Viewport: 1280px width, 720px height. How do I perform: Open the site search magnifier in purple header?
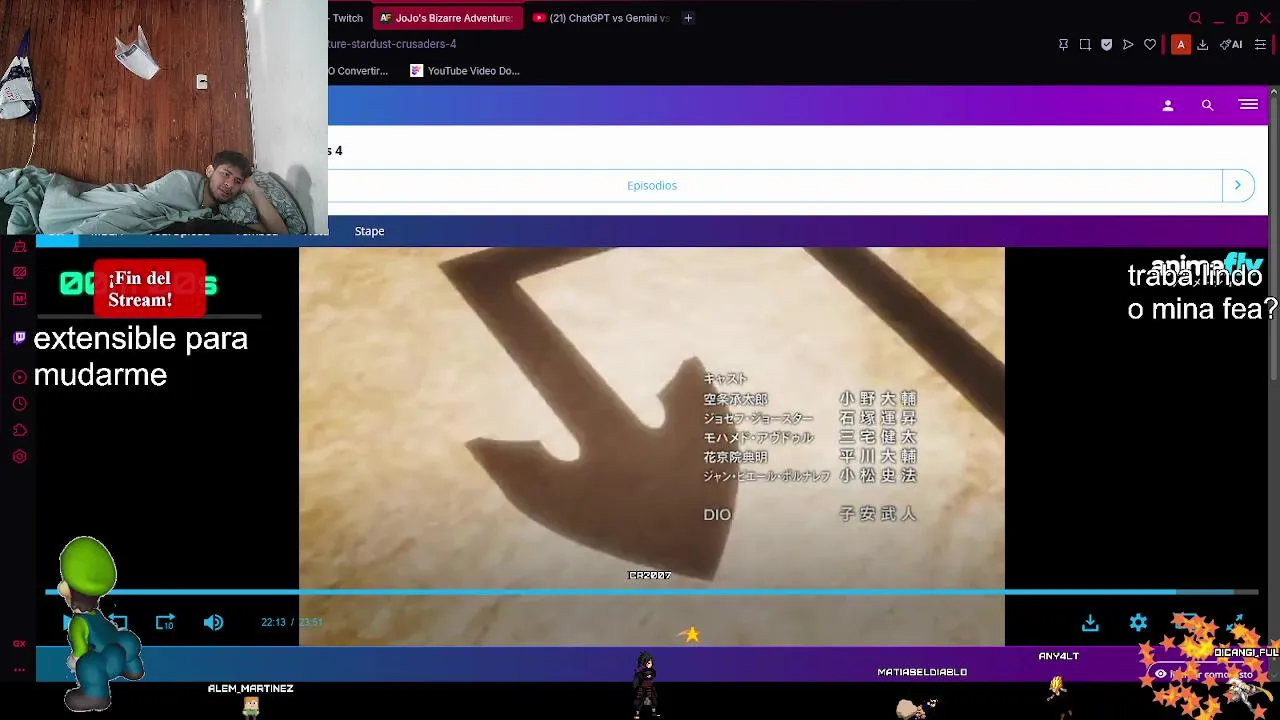(1207, 105)
